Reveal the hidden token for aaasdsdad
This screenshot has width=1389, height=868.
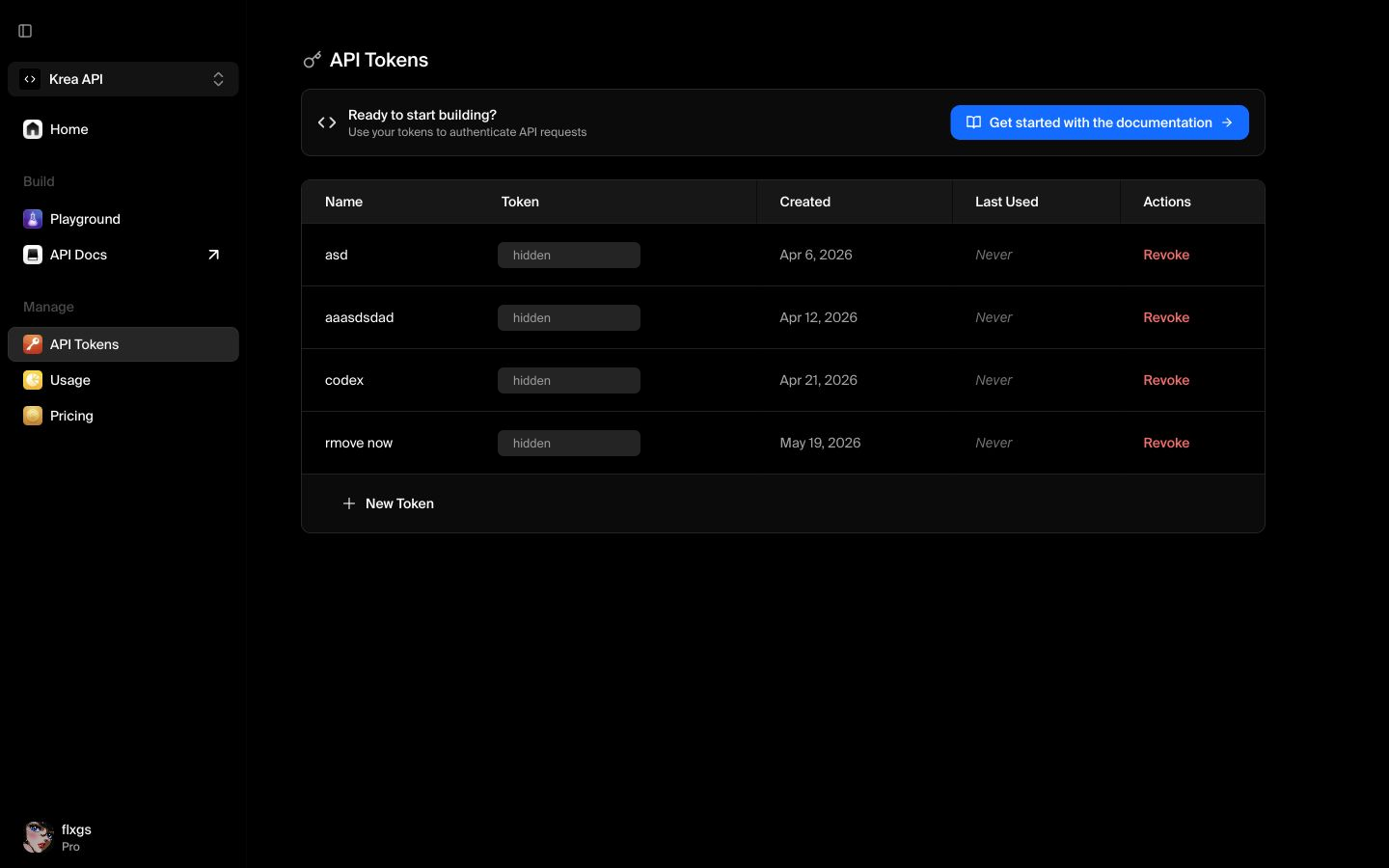[x=569, y=317]
